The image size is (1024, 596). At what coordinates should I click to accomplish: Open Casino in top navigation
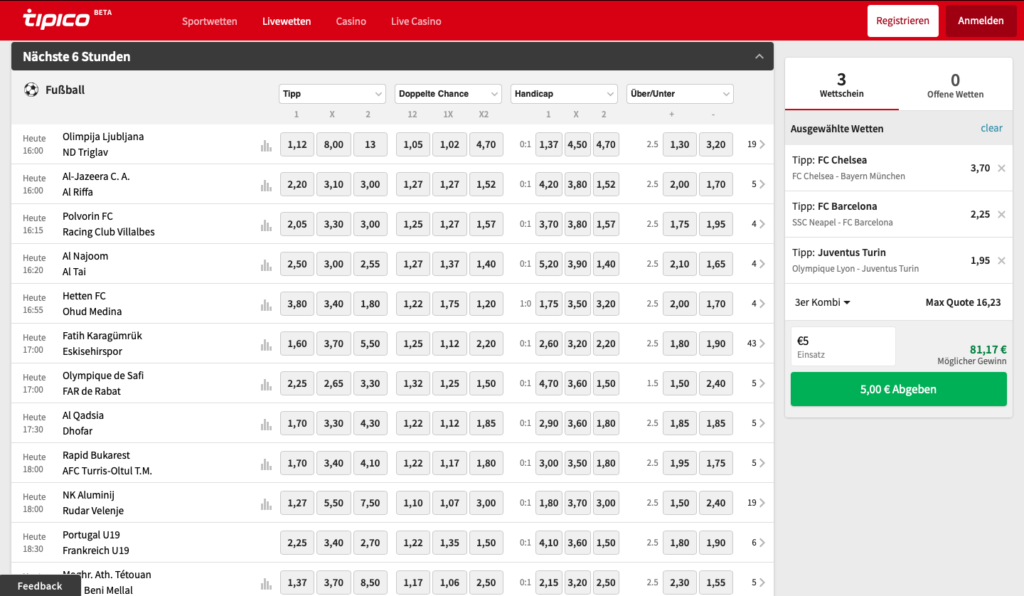pyautogui.click(x=351, y=21)
